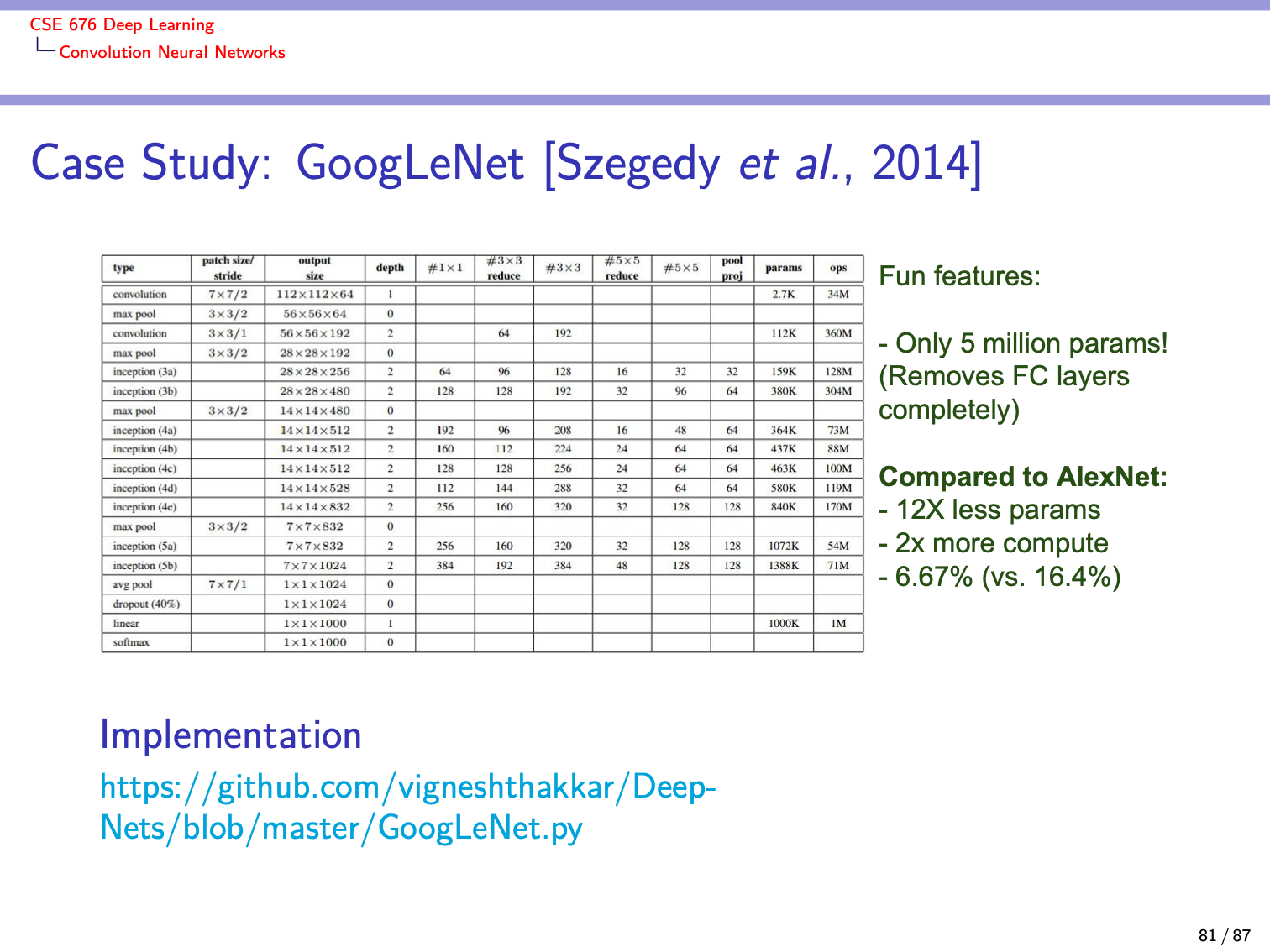Viewport: 1270px width, 952px height.
Task: Click the '#5×5 reduce' column header
Action: point(622,268)
